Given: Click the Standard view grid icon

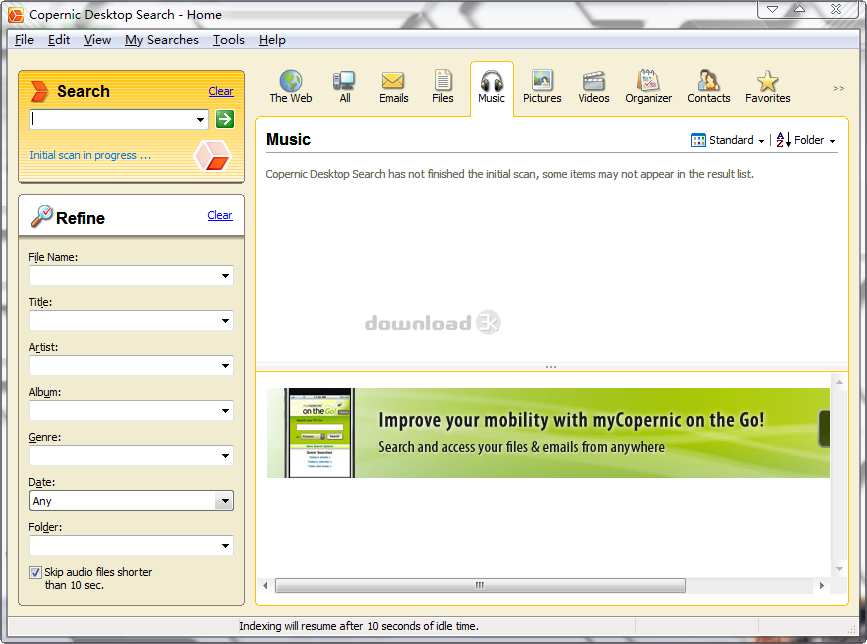Looking at the screenshot, I should tap(698, 140).
